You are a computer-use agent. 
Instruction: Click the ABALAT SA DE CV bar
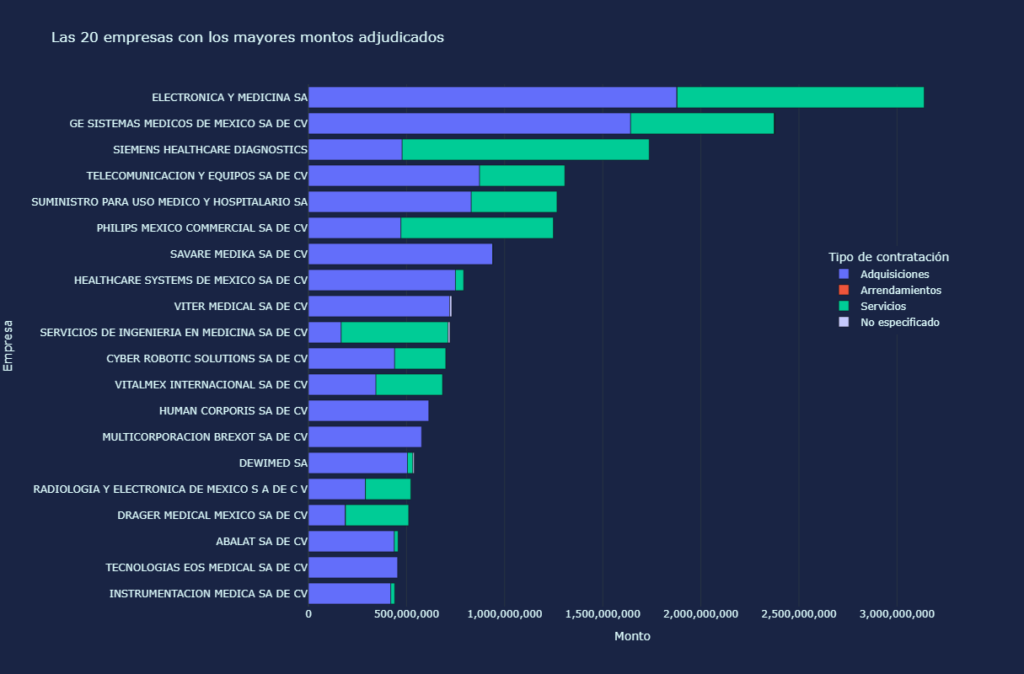351,541
